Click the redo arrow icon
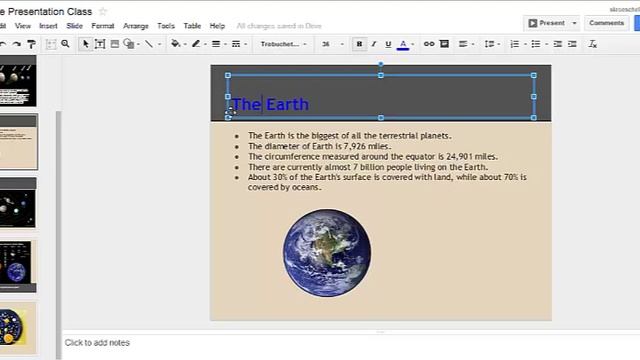Viewport: 640px width, 360px height. point(17,44)
